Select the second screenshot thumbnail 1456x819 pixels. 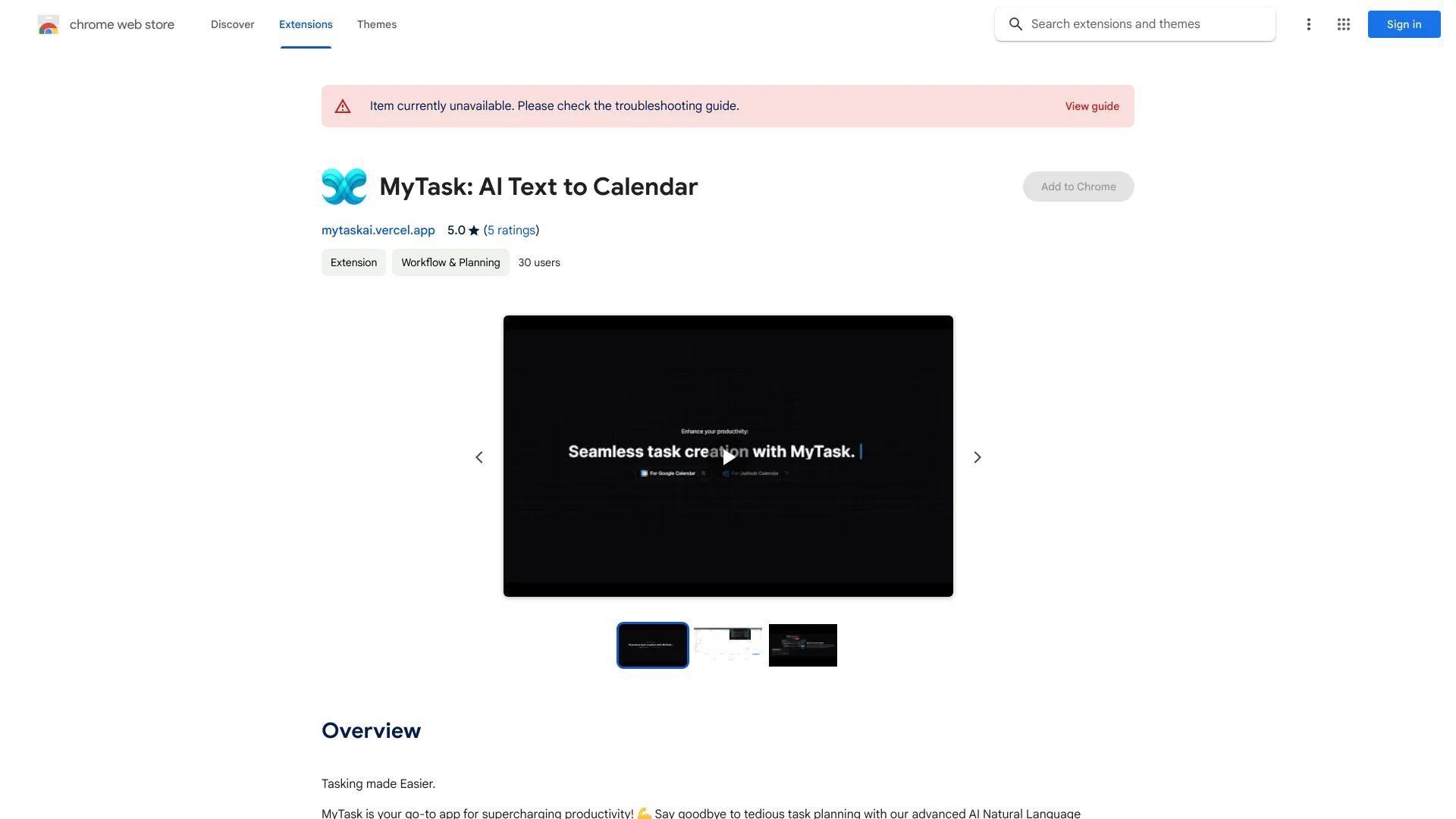coord(728,644)
